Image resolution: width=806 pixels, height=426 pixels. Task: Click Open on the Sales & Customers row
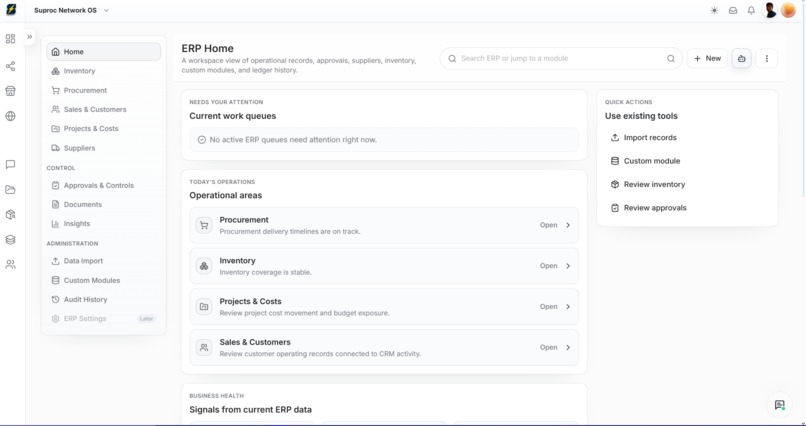(548, 347)
